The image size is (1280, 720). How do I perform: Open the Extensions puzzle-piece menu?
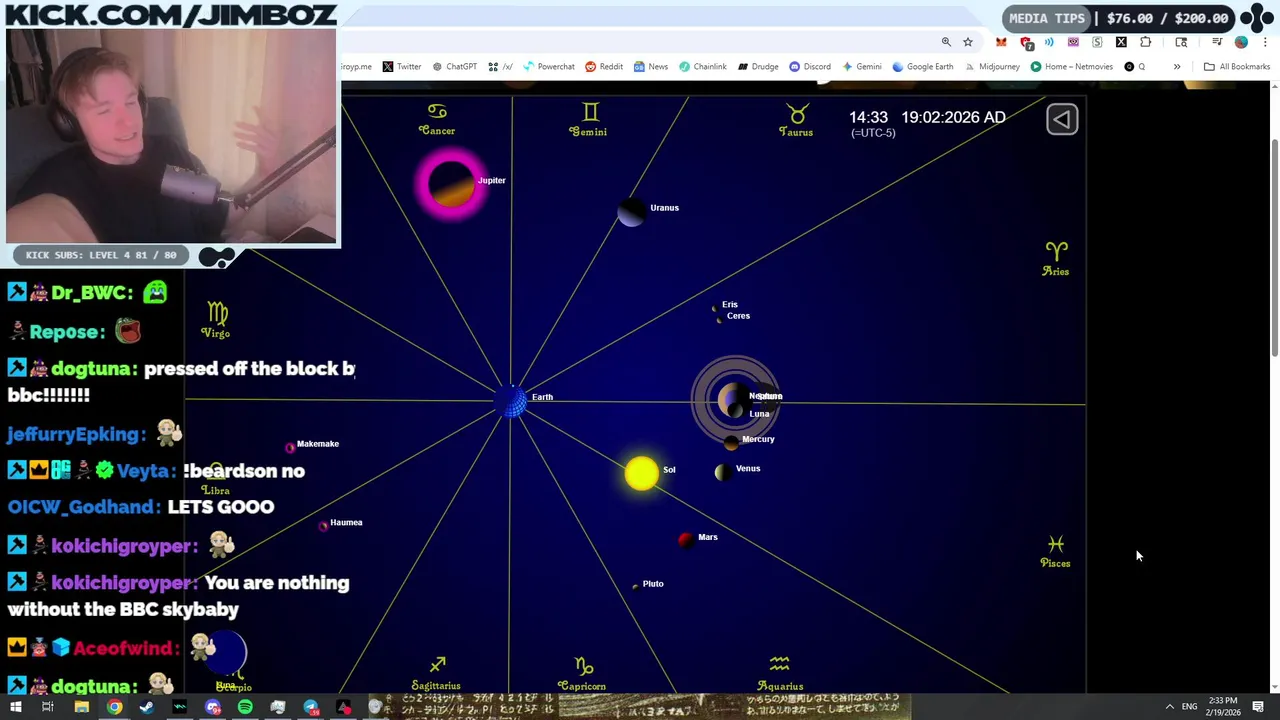(1146, 42)
